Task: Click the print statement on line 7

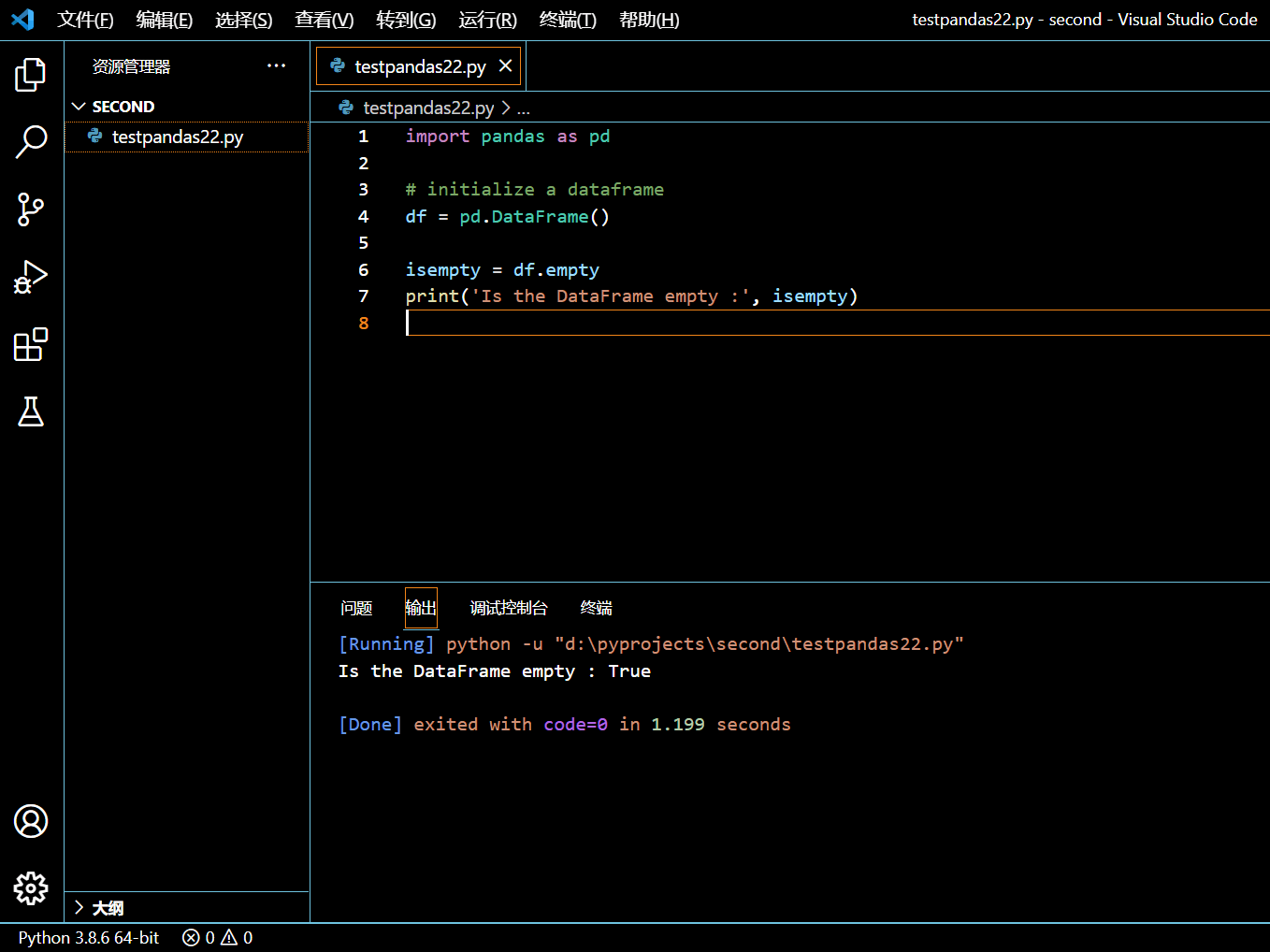Action: point(632,296)
